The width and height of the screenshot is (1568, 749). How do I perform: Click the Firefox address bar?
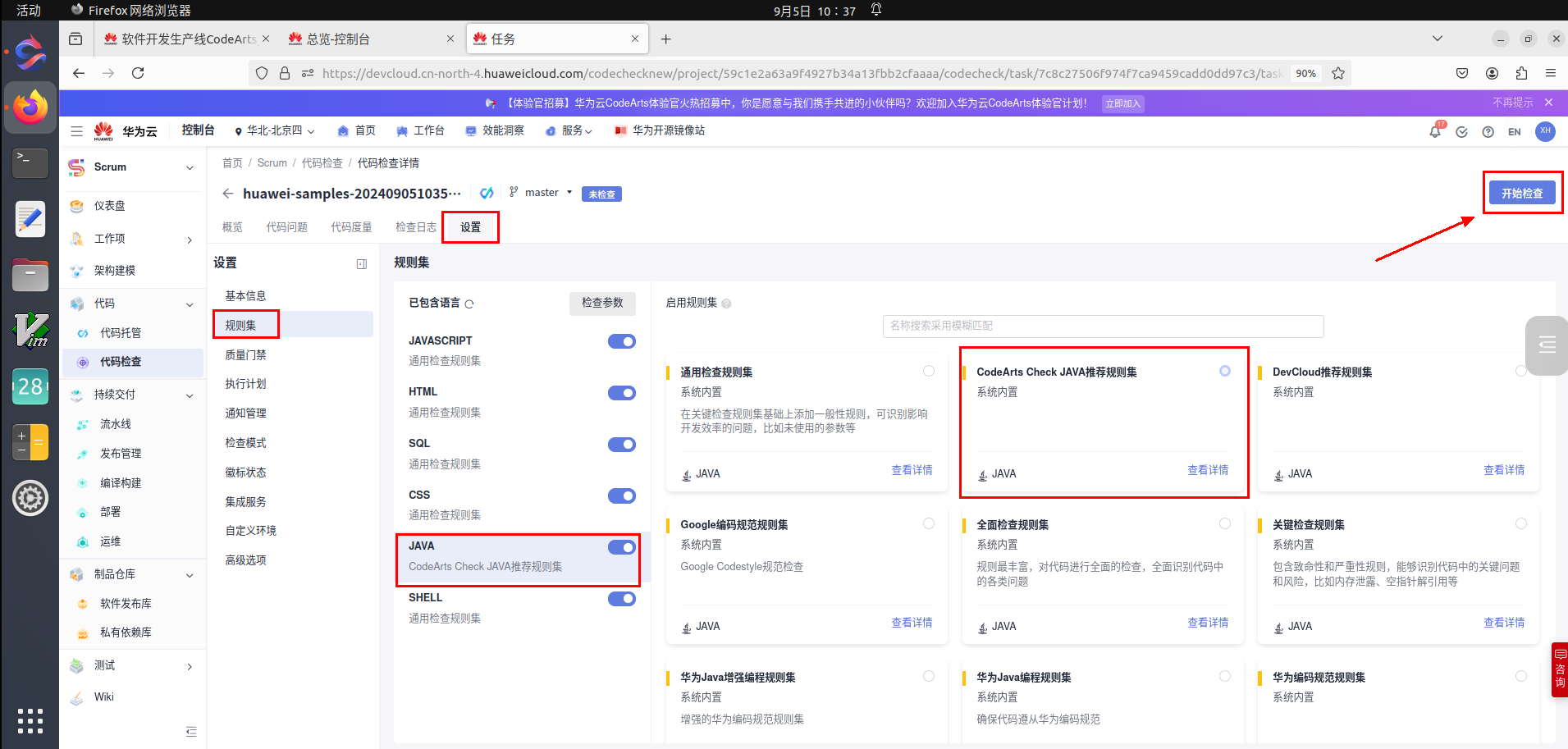[802, 73]
